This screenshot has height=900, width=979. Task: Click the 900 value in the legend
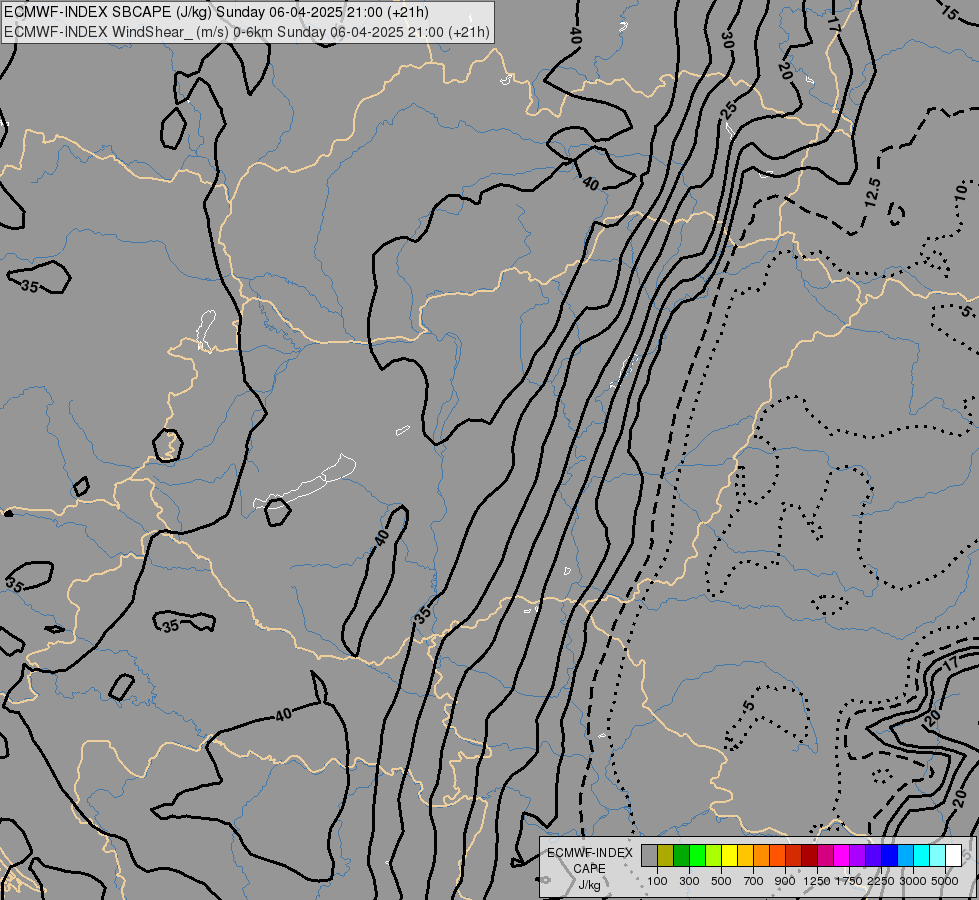785,881
